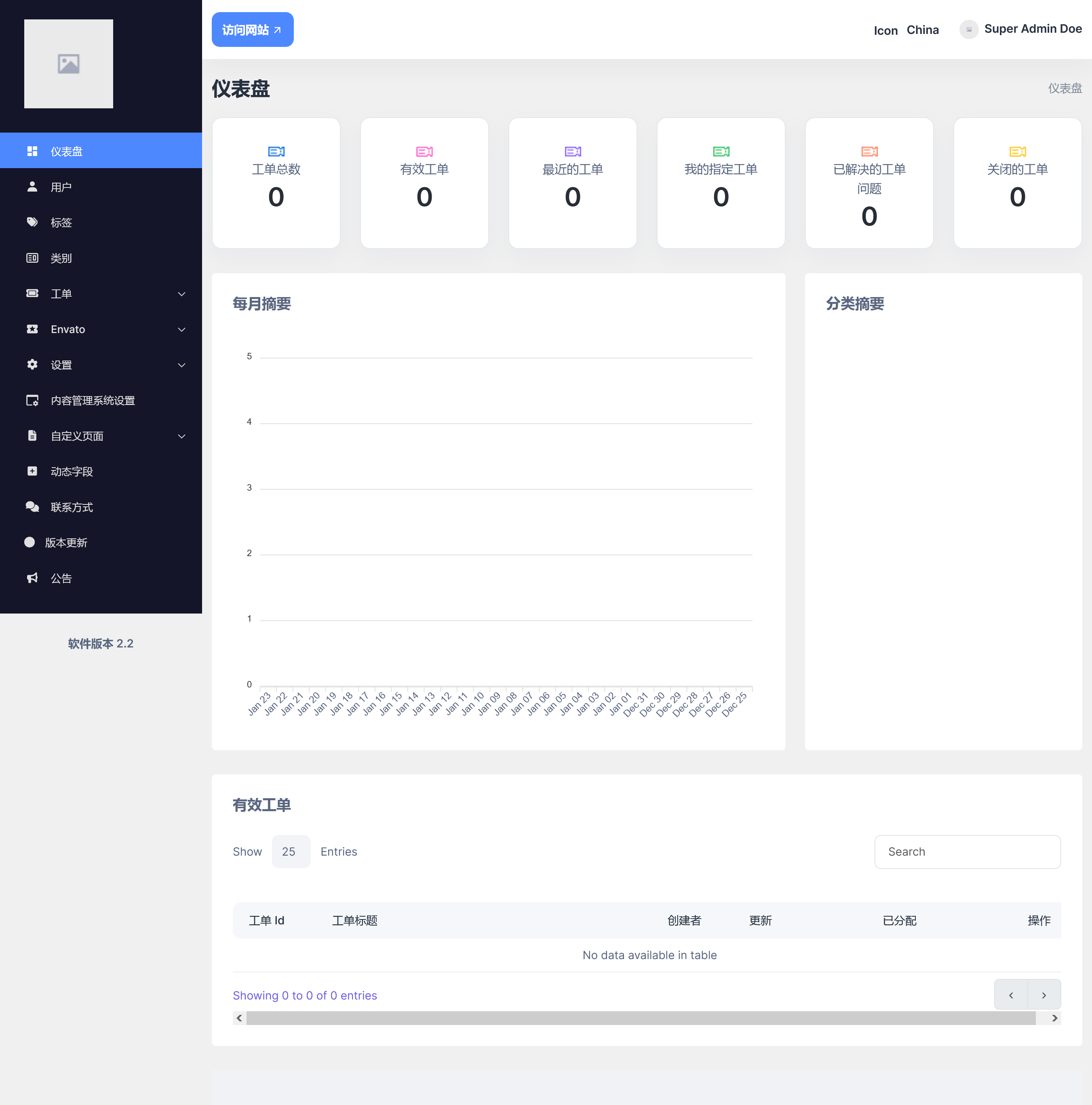This screenshot has width=1092, height=1105.
Task: Click the yellow ticket icon above 关闭的工单
Action: point(1017,152)
